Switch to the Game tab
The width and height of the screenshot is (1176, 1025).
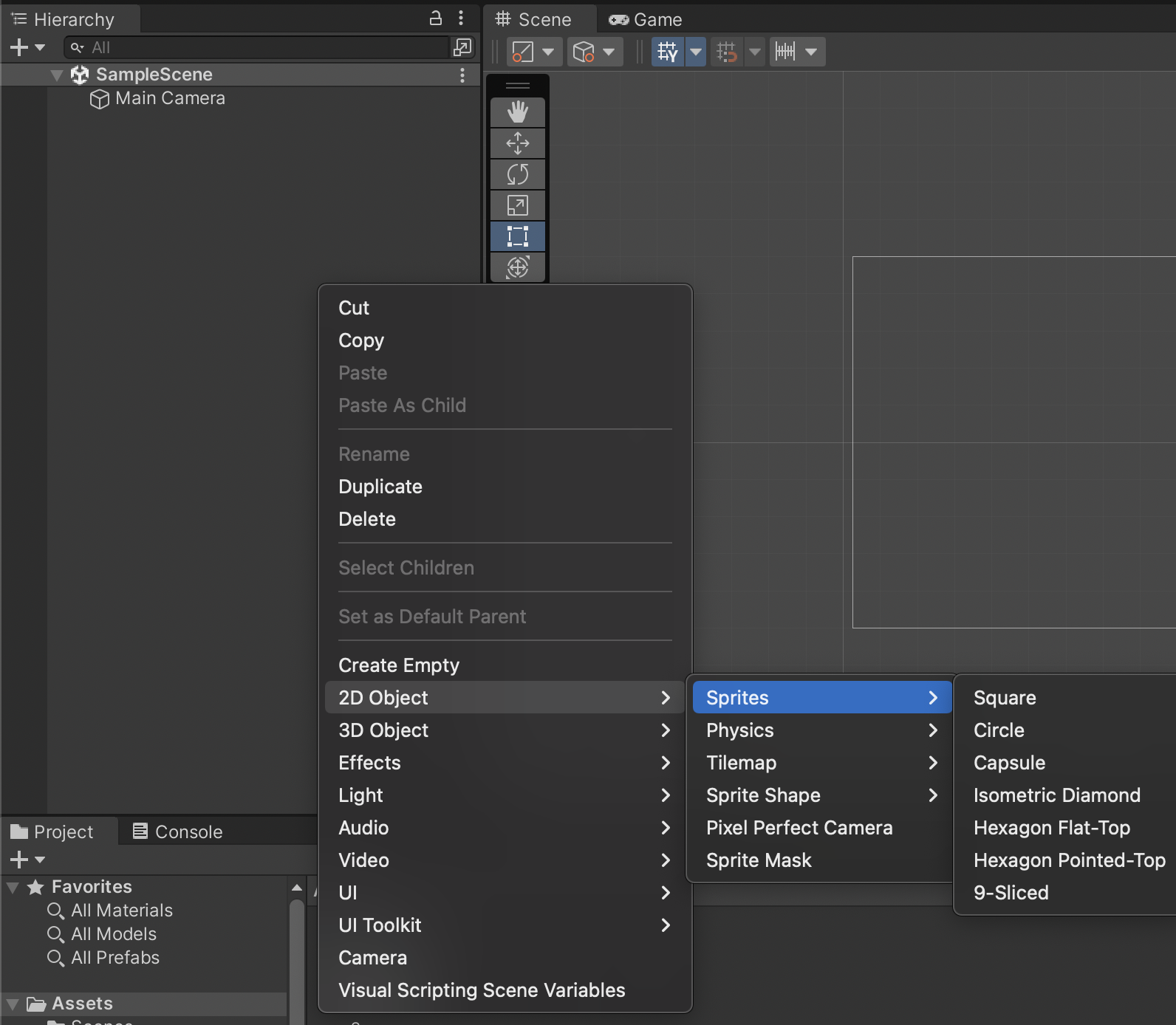pos(646,20)
